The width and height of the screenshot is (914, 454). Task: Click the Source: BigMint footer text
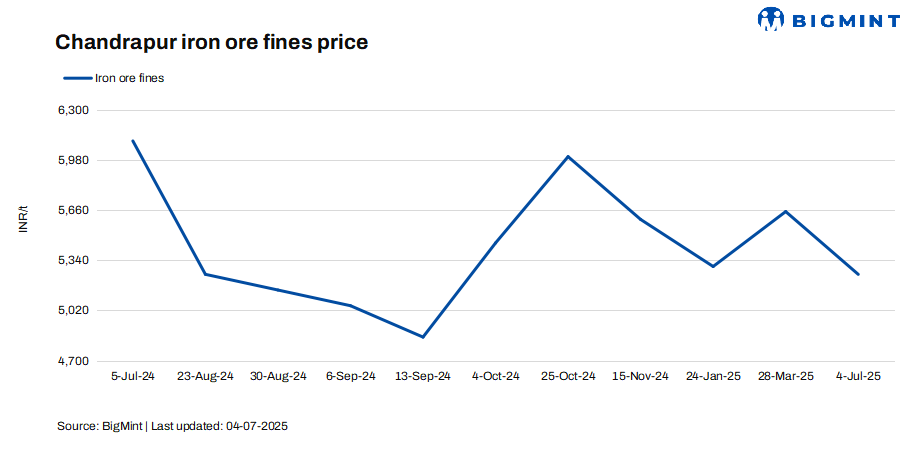point(172,426)
